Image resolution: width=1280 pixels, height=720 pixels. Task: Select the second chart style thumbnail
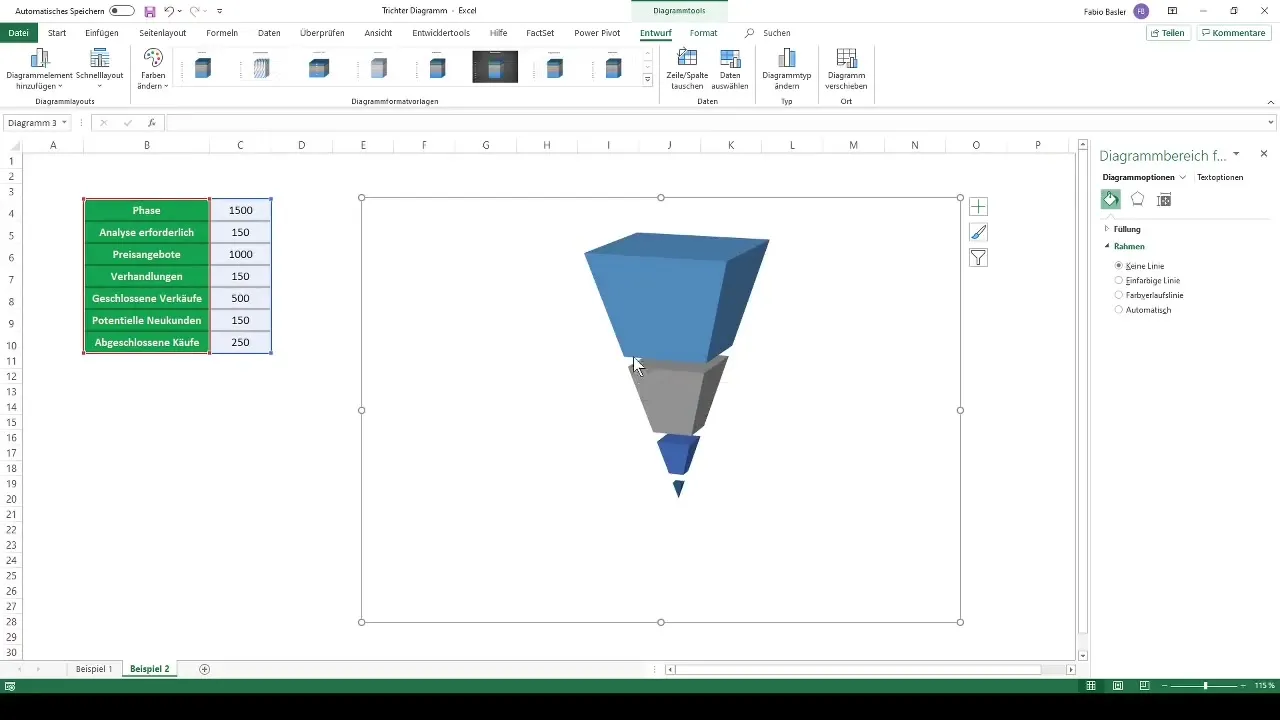coord(261,67)
